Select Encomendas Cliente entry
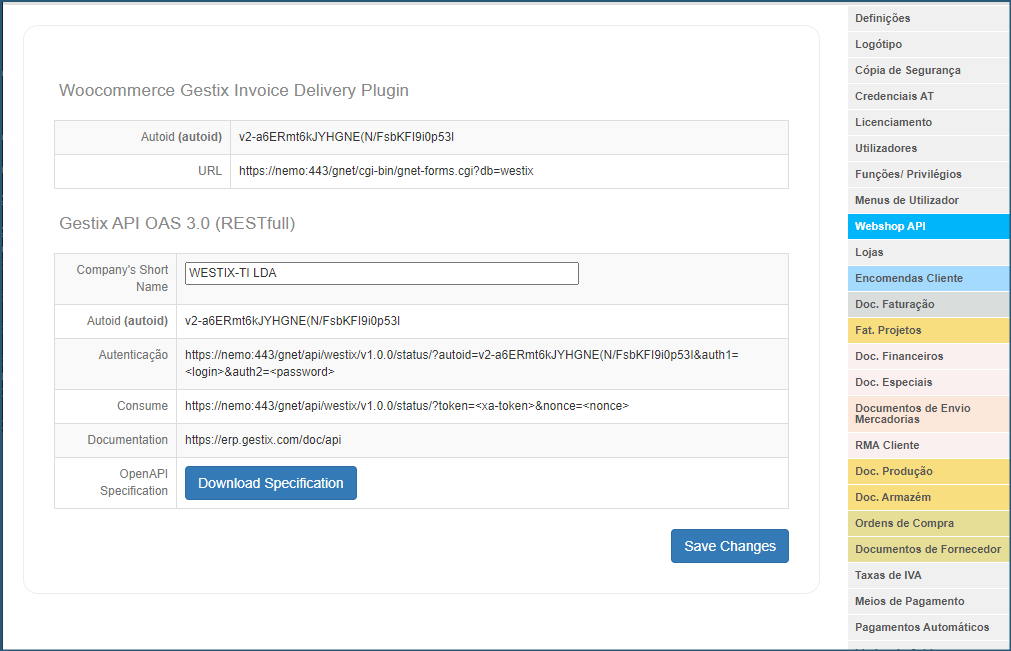 (928, 278)
